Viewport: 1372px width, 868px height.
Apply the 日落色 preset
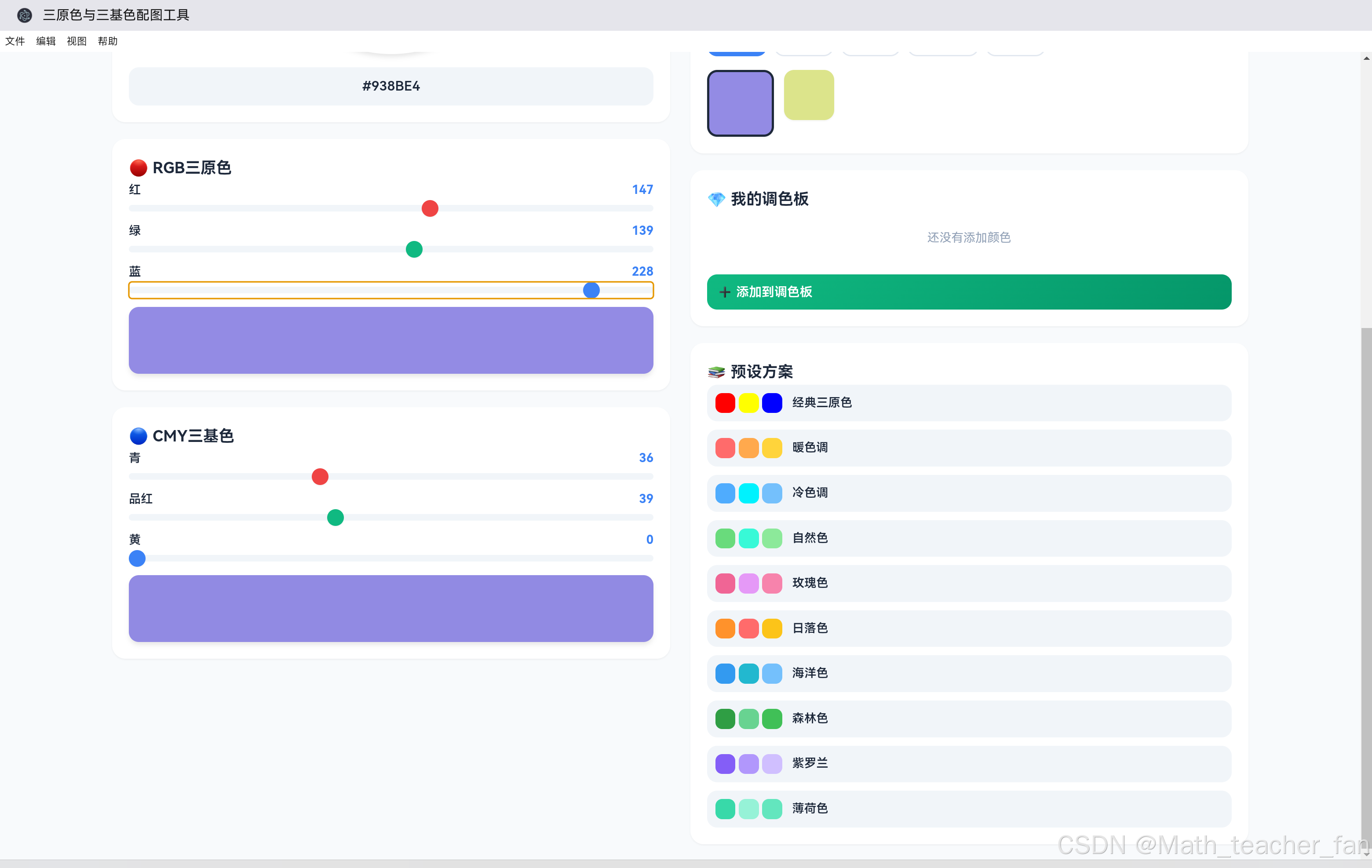(x=969, y=628)
